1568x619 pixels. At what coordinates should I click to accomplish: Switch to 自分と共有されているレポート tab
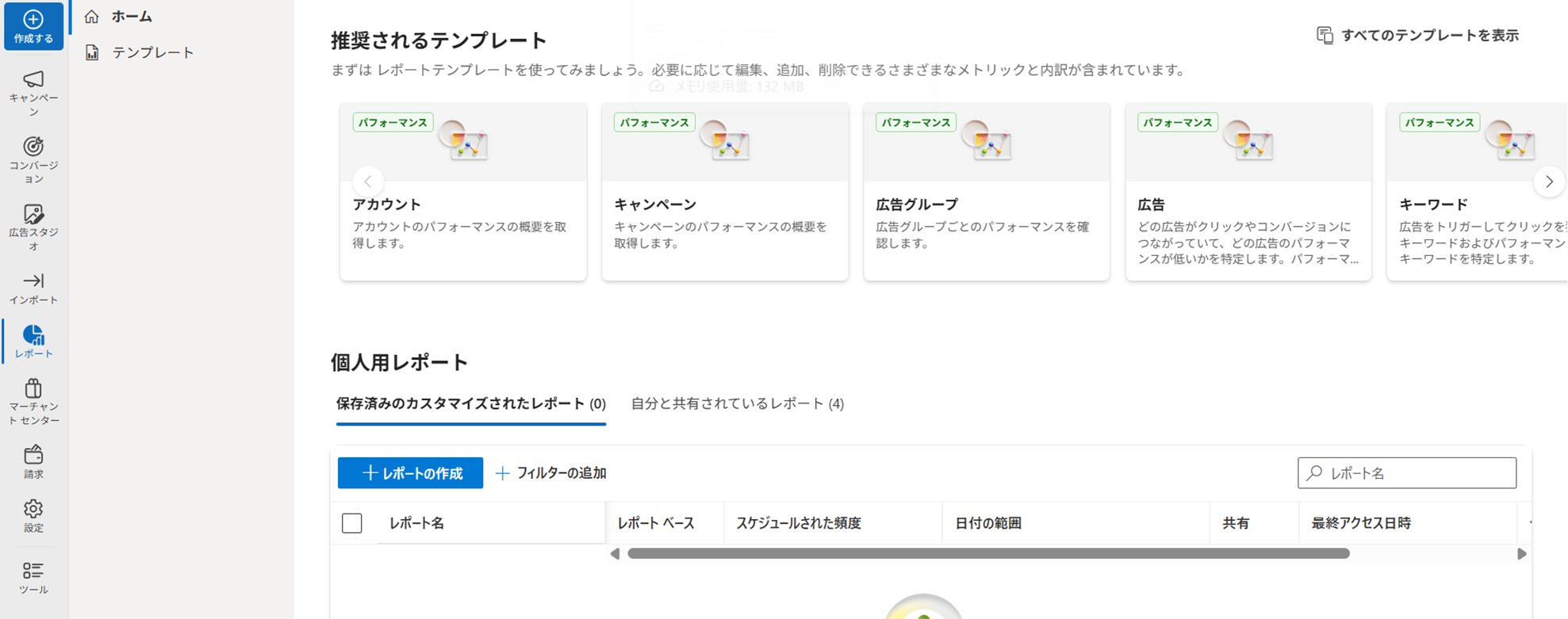click(x=737, y=403)
